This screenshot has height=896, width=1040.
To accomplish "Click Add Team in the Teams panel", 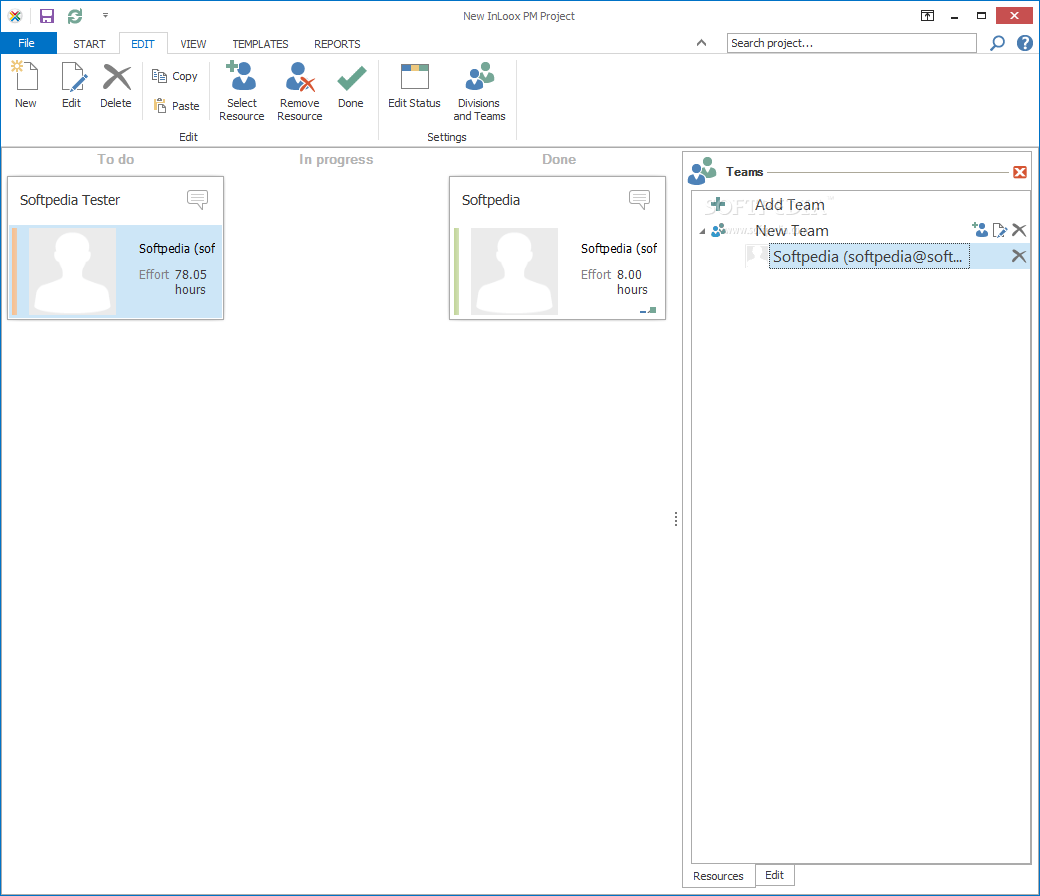I will tap(789, 205).
